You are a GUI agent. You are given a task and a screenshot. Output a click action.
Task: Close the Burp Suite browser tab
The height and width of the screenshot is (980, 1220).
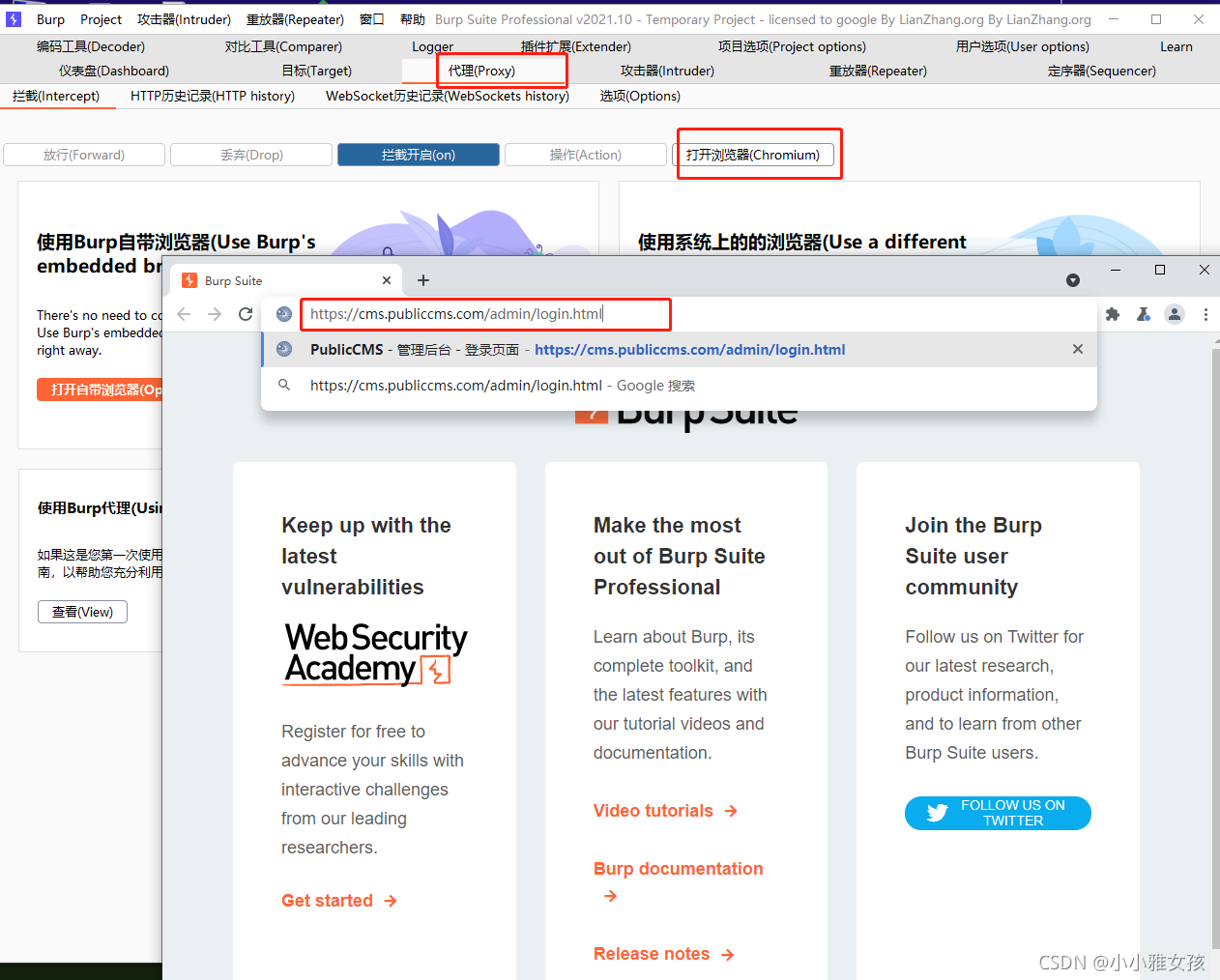tap(387, 280)
